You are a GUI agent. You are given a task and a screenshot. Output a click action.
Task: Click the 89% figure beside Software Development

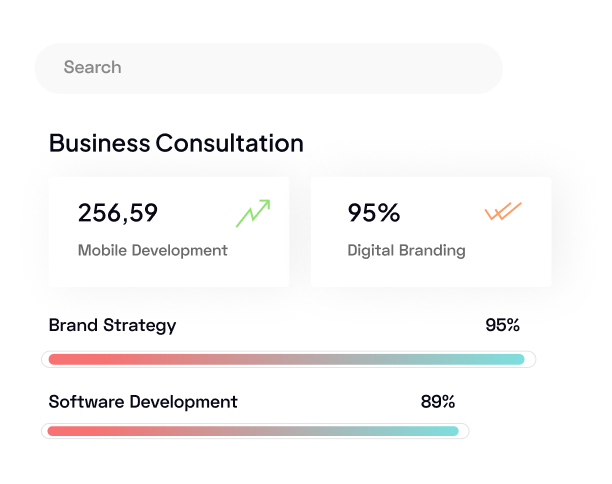(438, 402)
